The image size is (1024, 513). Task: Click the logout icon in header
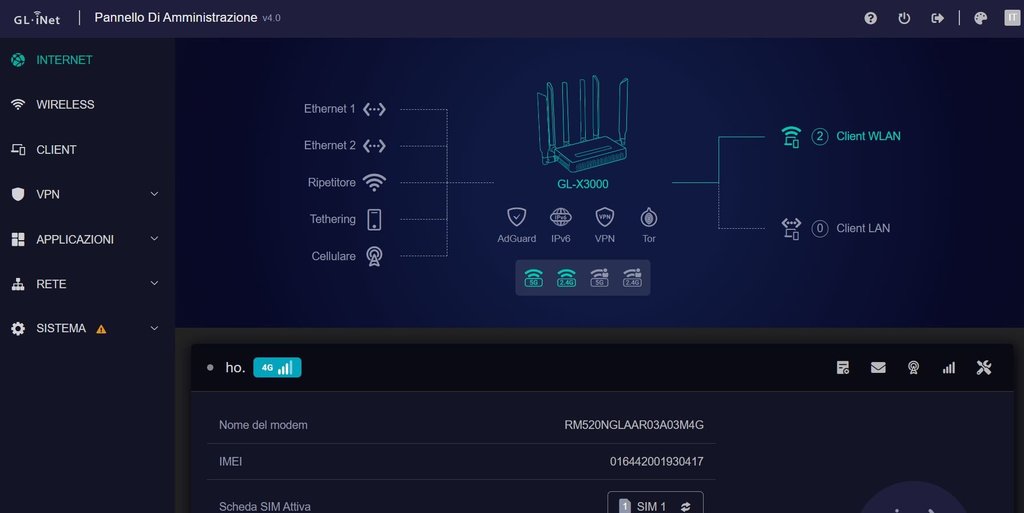coord(937,18)
